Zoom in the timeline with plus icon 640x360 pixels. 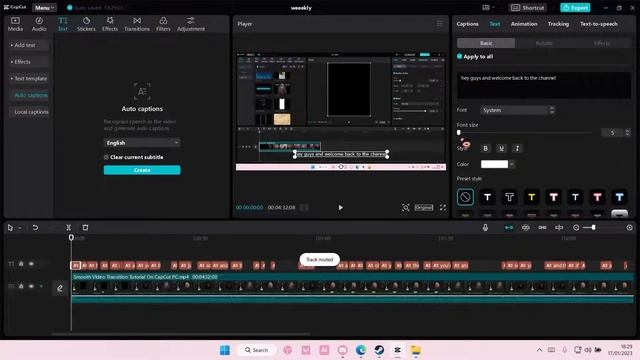tap(629, 227)
